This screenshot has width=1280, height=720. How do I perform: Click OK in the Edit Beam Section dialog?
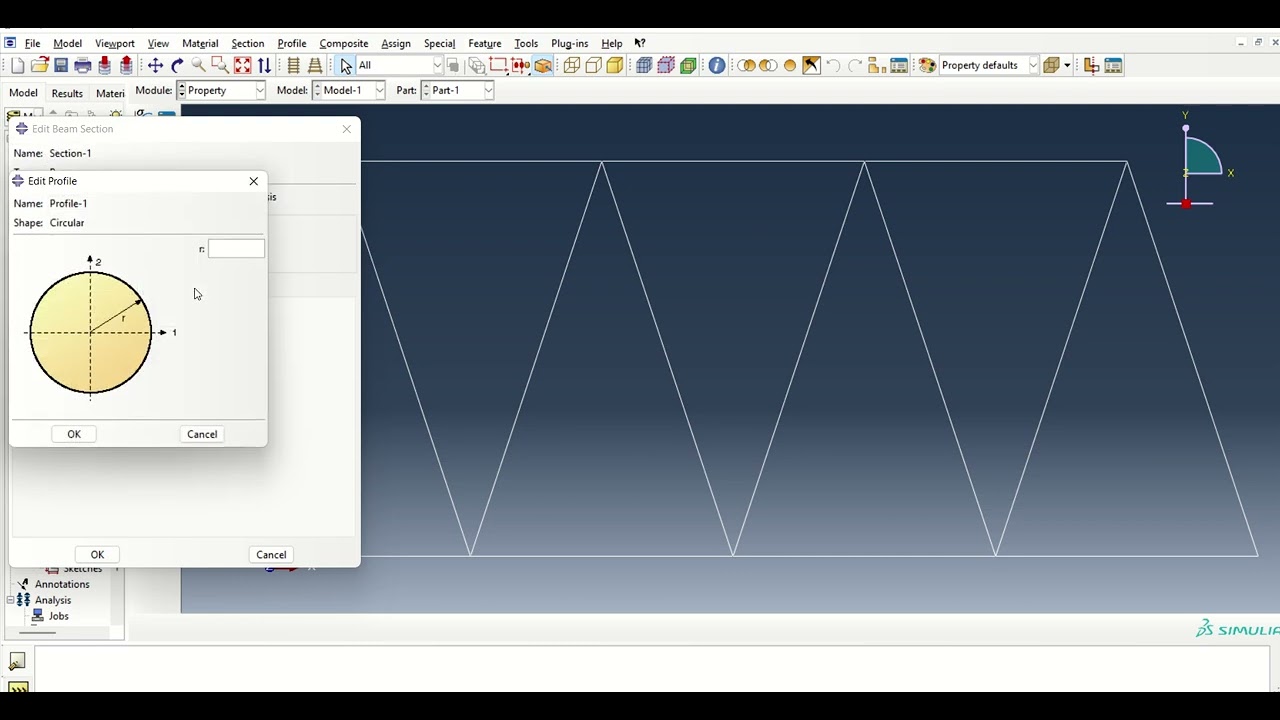click(x=97, y=555)
